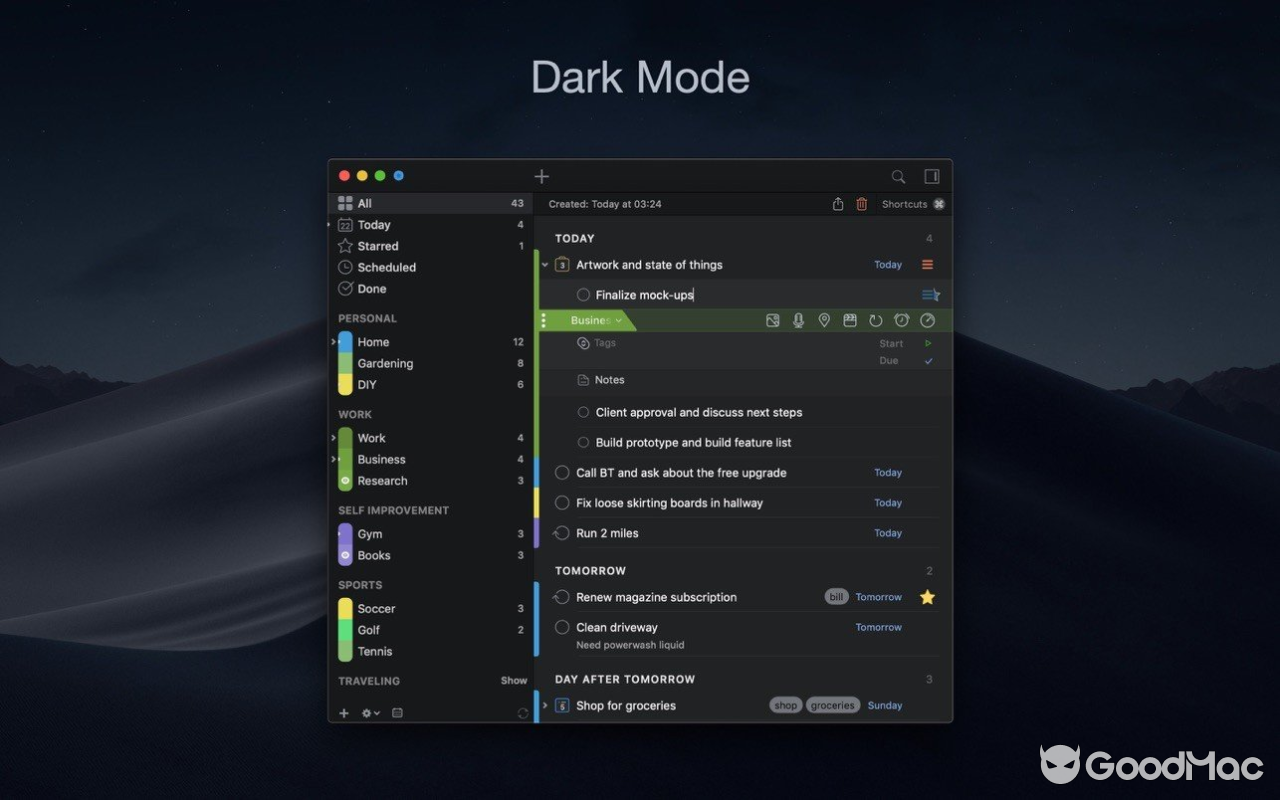Delete the entry using the trash icon
Screen dimensions: 1280x800
coord(861,203)
